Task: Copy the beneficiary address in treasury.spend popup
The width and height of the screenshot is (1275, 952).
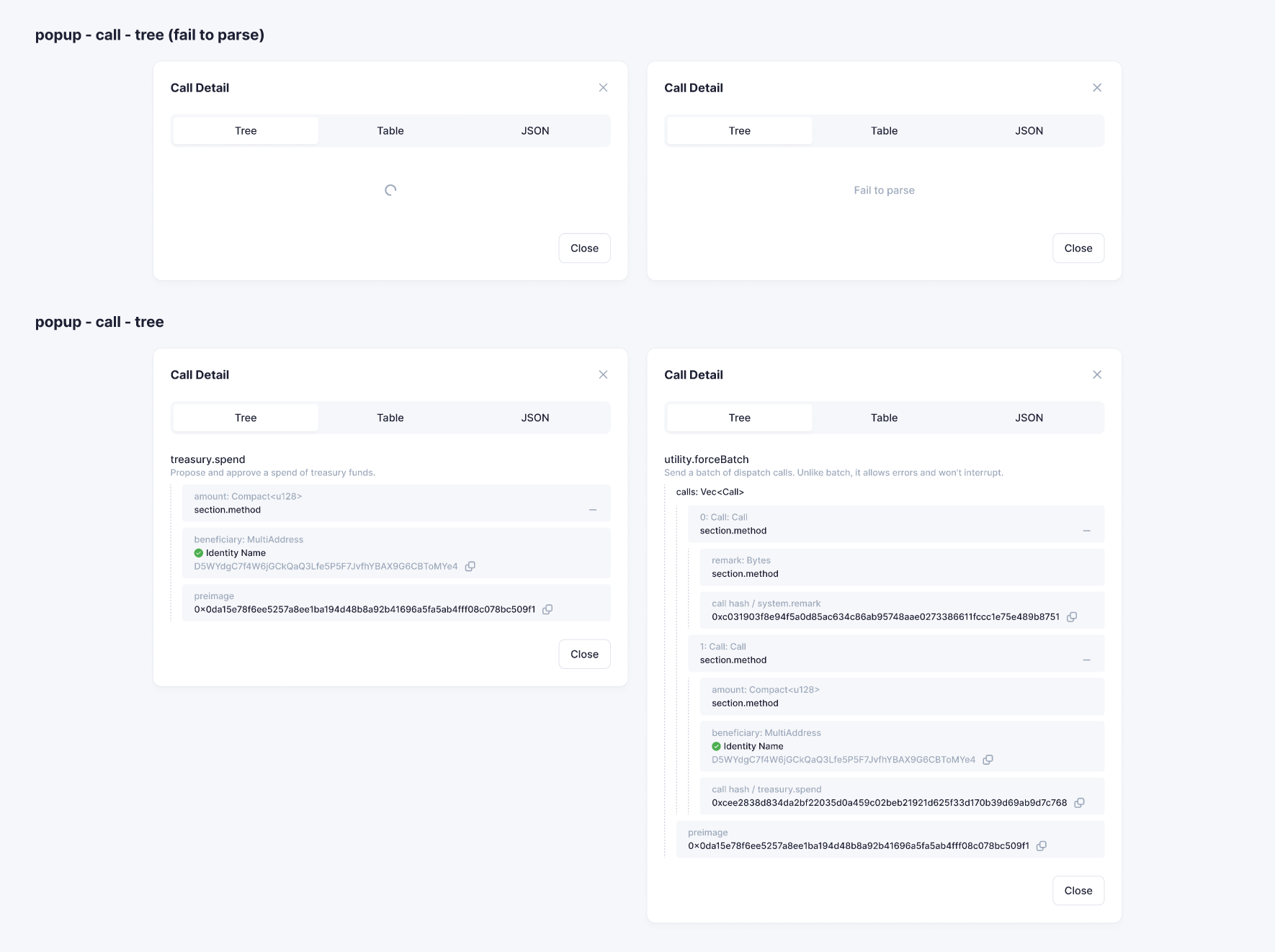Action: [x=470, y=567]
